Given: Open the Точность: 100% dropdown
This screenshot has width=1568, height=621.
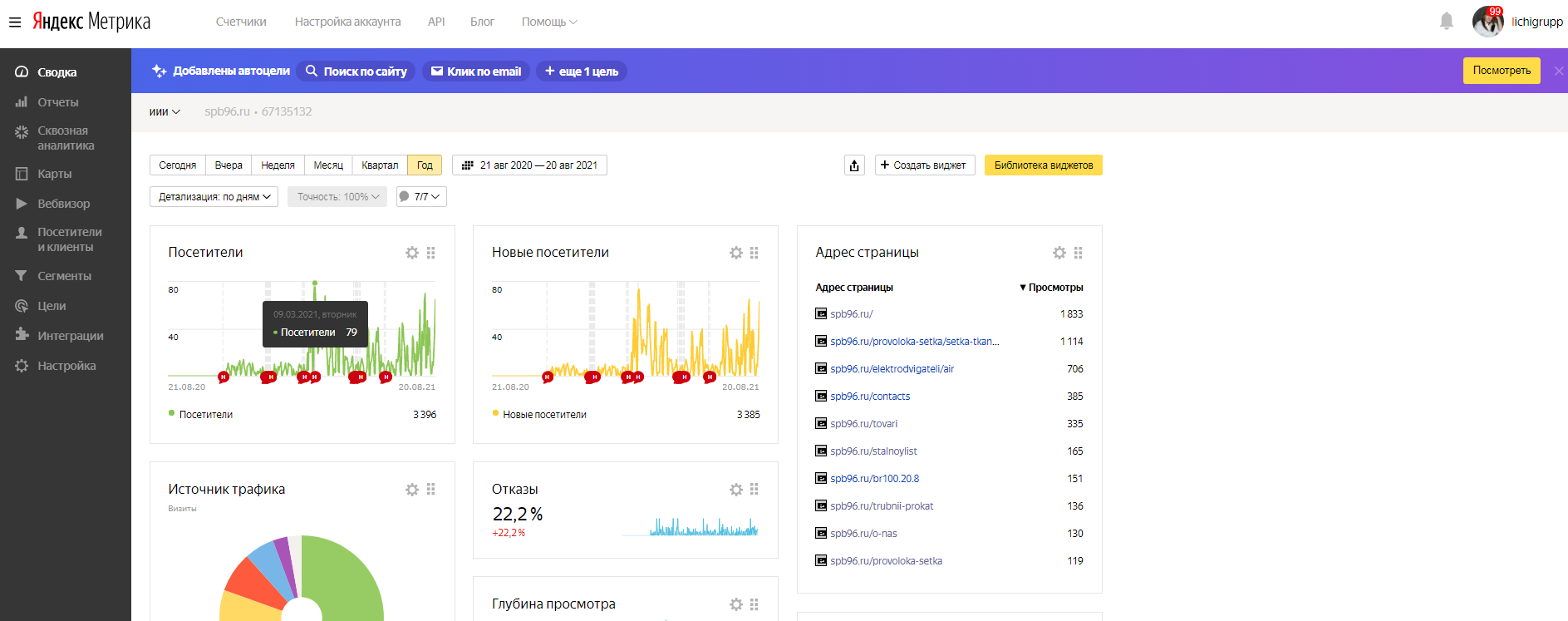Looking at the screenshot, I should [337, 197].
